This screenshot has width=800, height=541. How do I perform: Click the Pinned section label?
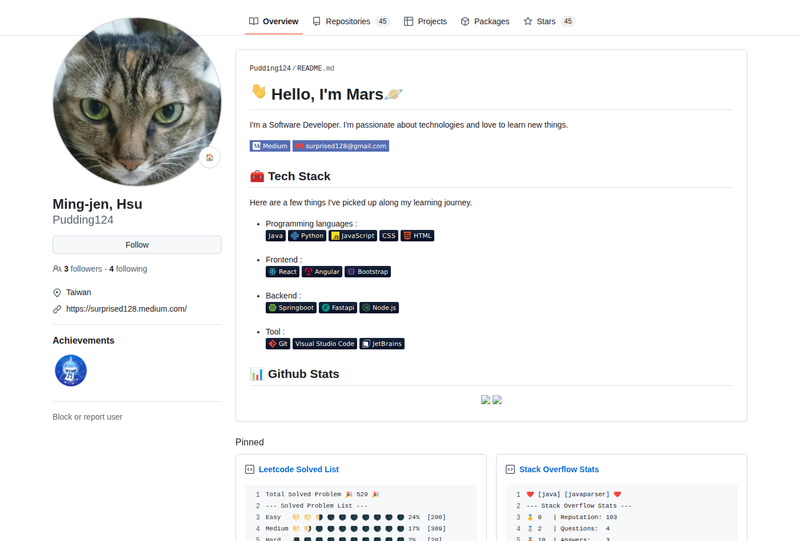pyautogui.click(x=249, y=442)
